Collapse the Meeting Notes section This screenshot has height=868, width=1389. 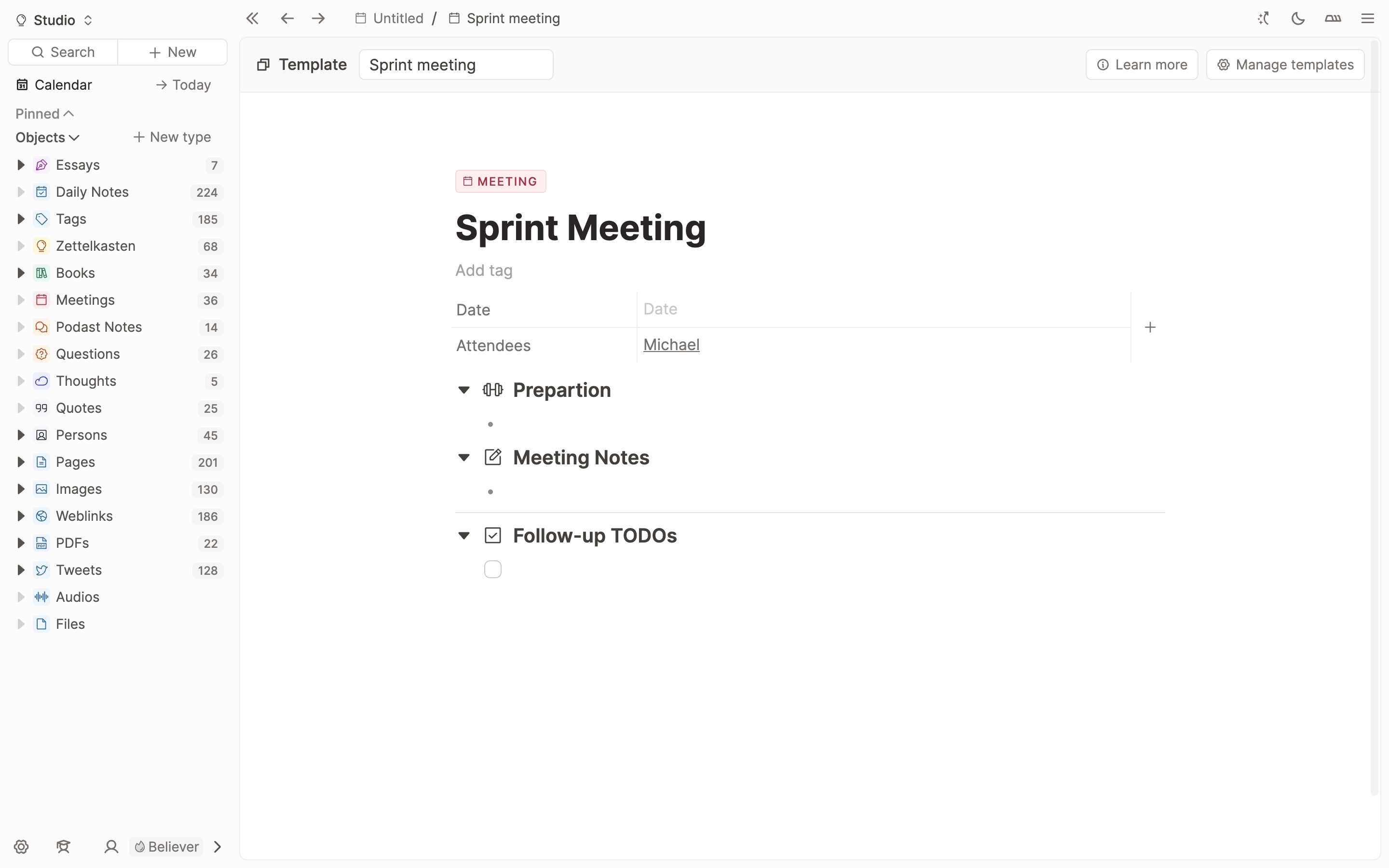(464, 458)
